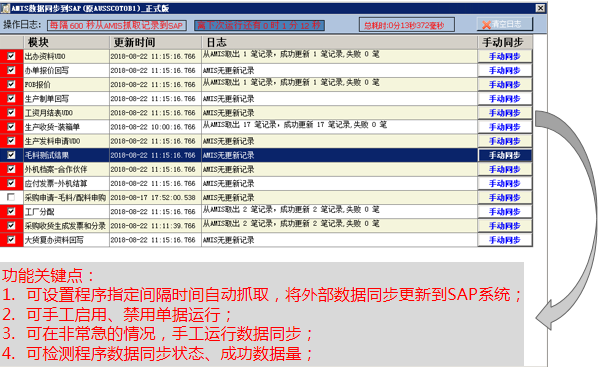The width and height of the screenshot is (601, 367).
Task: Uncheck the 出办资料UDO module checkbox
Action: pos(11,56)
